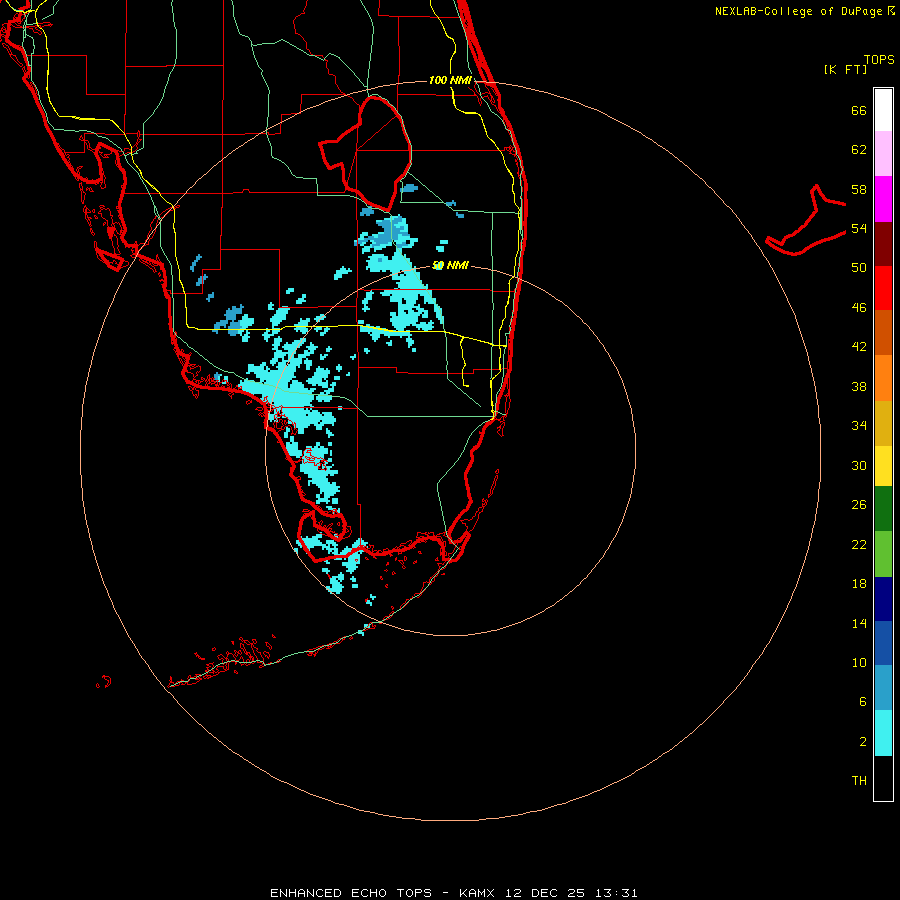900x900 pixels.
Task: Click the '34' legend value
Action: pyautogui.click(x=859, y=425)
